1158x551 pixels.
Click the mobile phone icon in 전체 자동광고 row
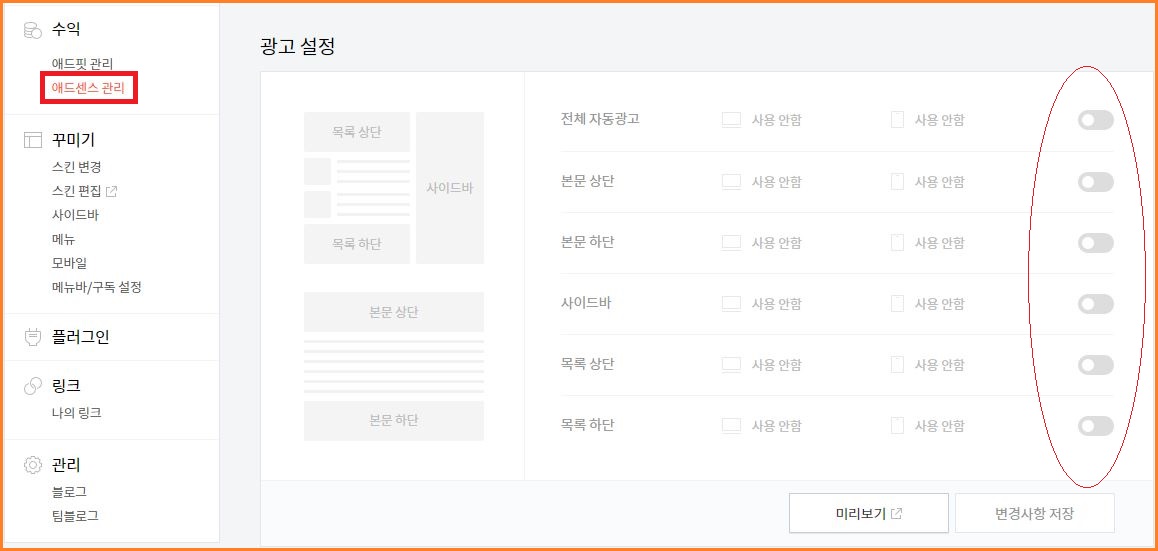(897, 120)
